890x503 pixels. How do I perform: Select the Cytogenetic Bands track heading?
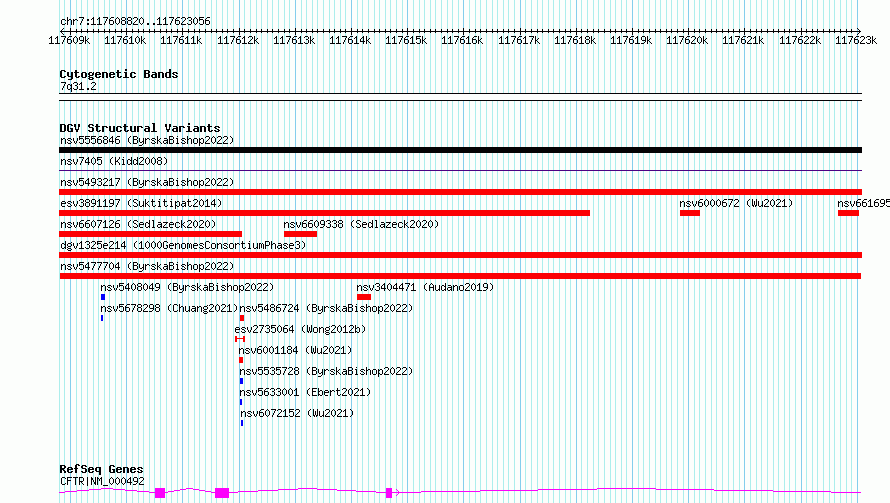pos(119,74)
